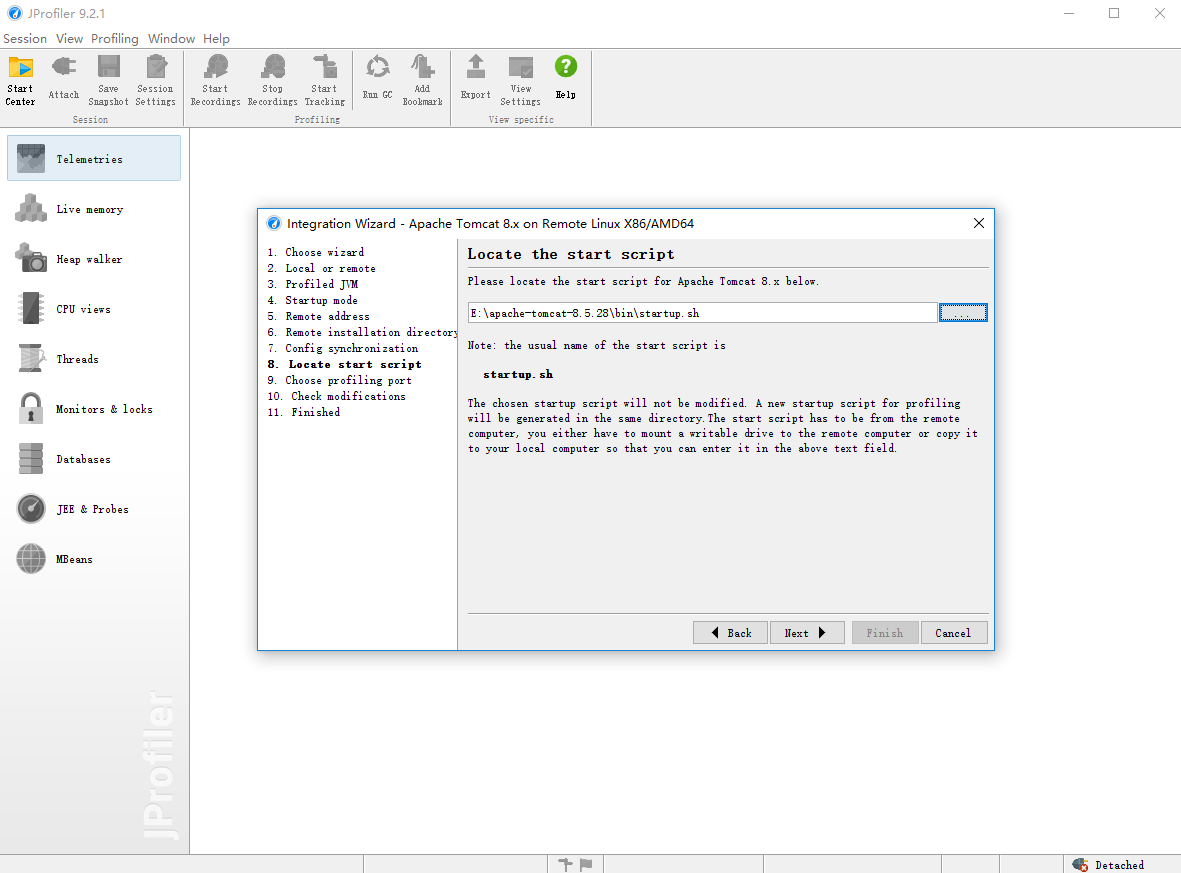Run garbage collection with Run GC
Screen dimensions: 1181x873
pos(377,80)
